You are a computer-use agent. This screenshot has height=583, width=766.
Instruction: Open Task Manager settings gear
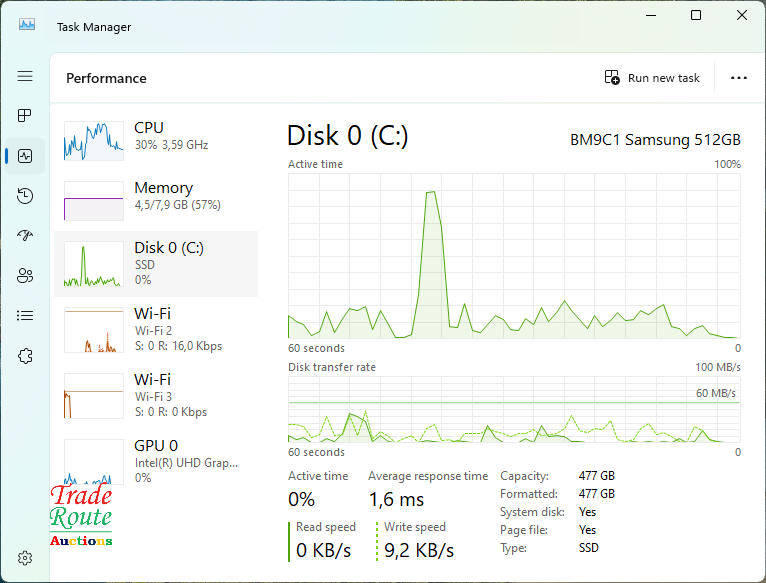(26, 557)
